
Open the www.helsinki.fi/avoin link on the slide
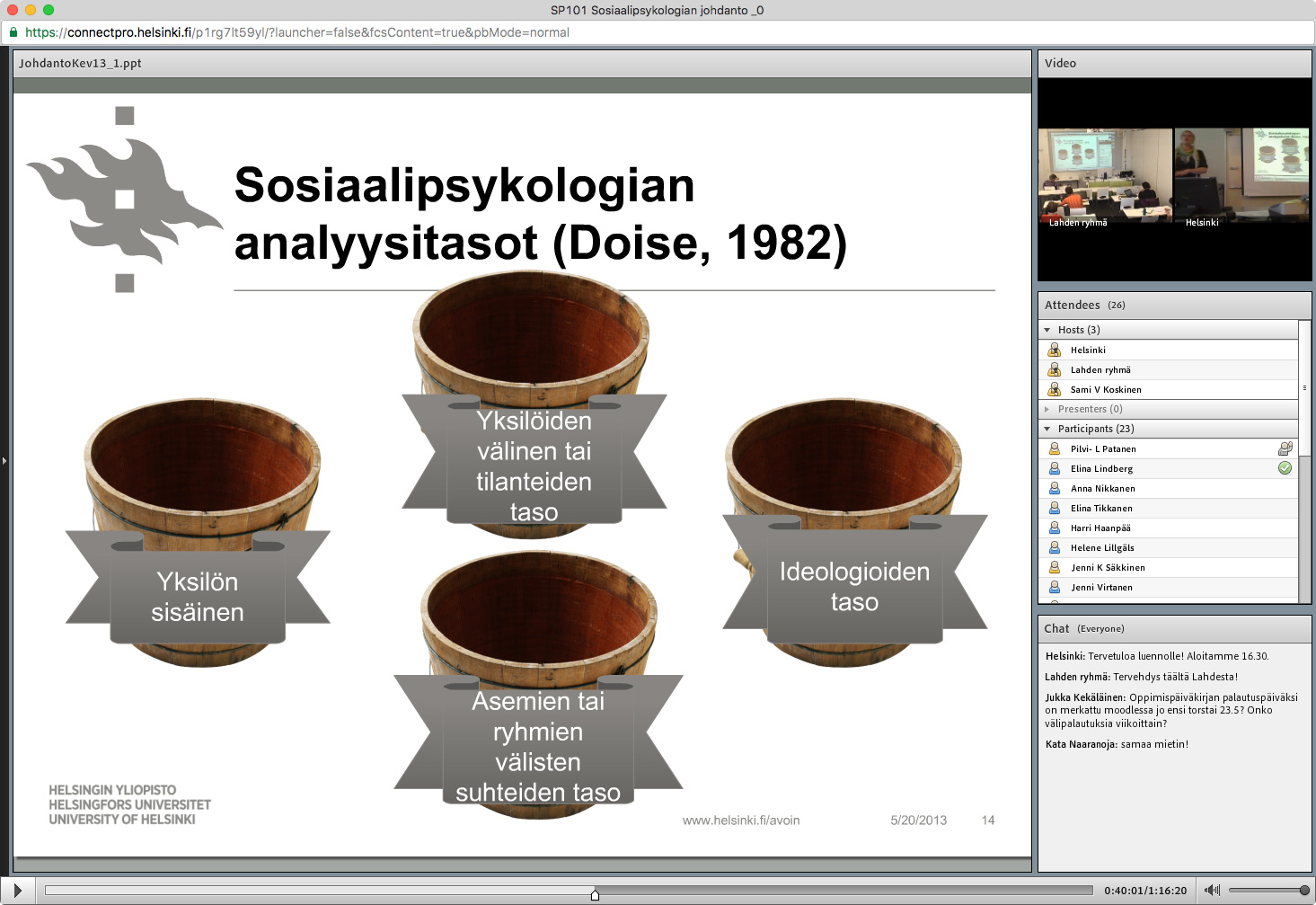pyautogui.click(x=740, y=820)
